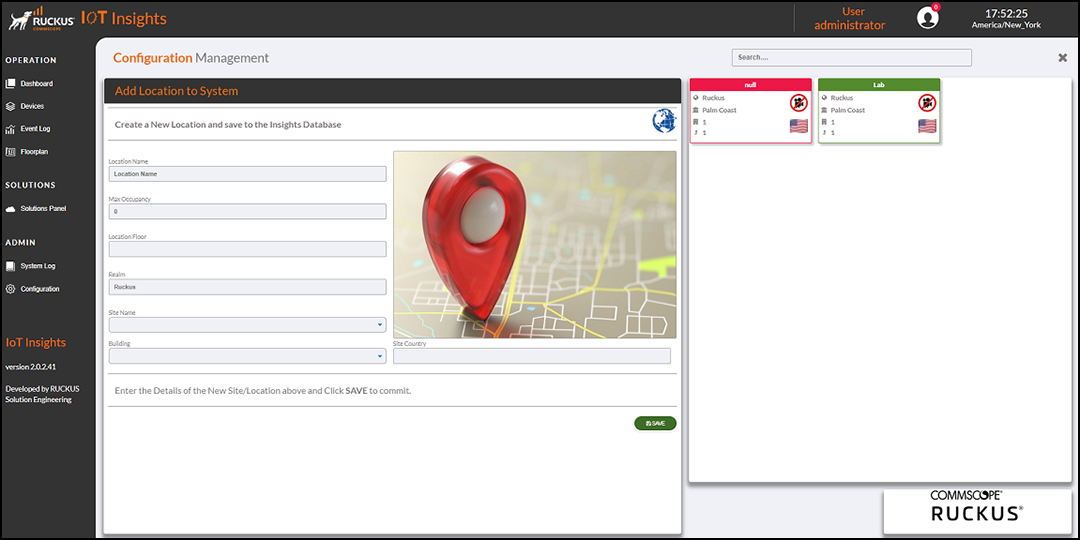1080x540 pixels.
Task: Open the user profile avatar icon
Action: pos(927,18)
